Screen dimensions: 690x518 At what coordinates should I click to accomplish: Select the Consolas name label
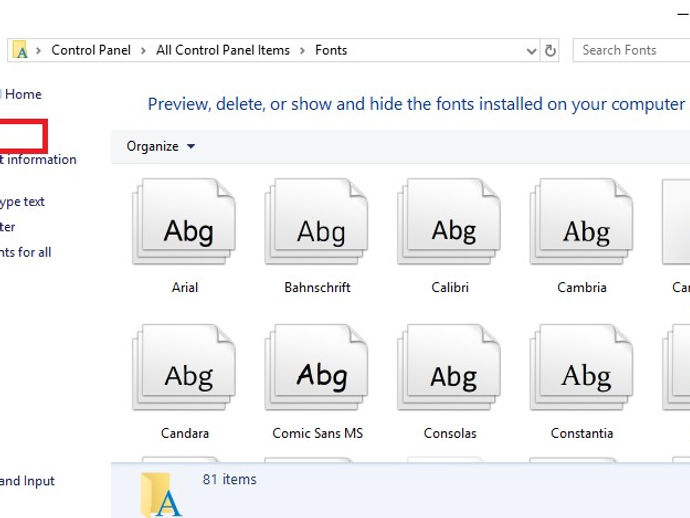click(x=450, y=433)
